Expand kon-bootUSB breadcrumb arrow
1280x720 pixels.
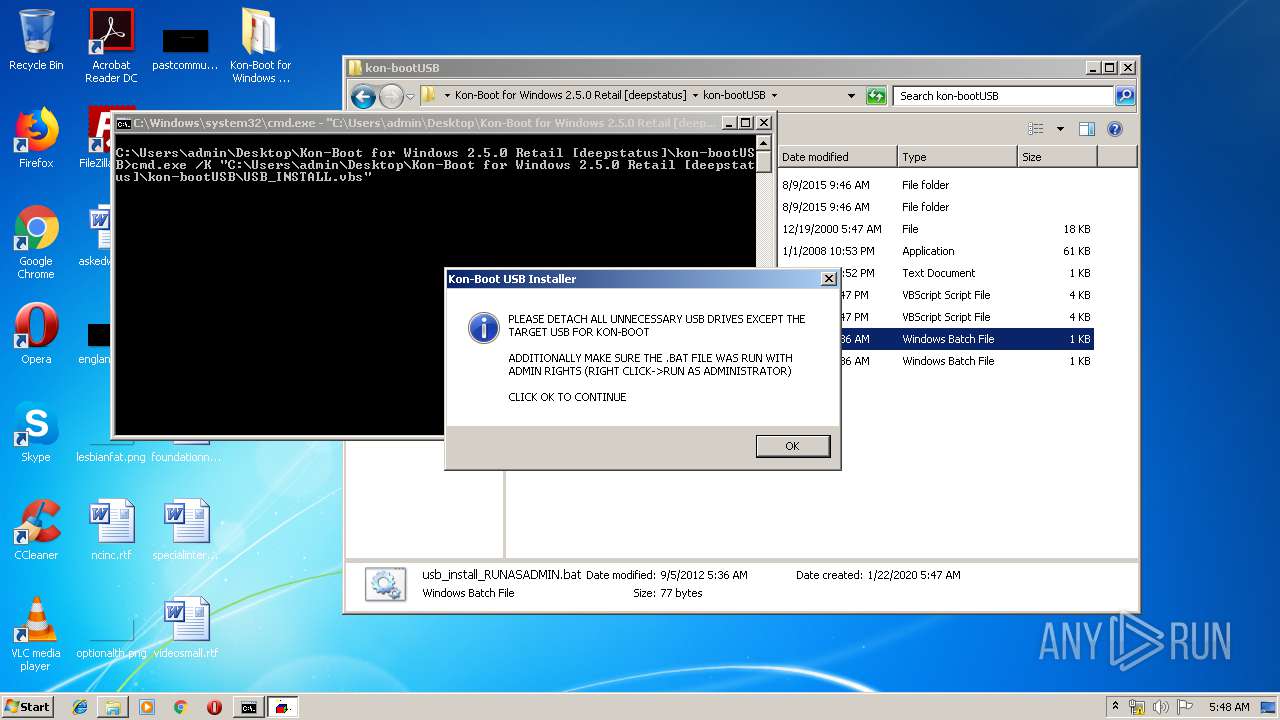point(774,96)
